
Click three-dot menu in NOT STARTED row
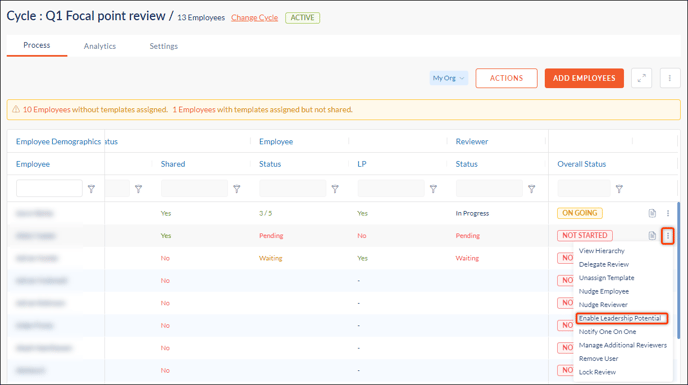pyautogui.click(x=668, y=236)
